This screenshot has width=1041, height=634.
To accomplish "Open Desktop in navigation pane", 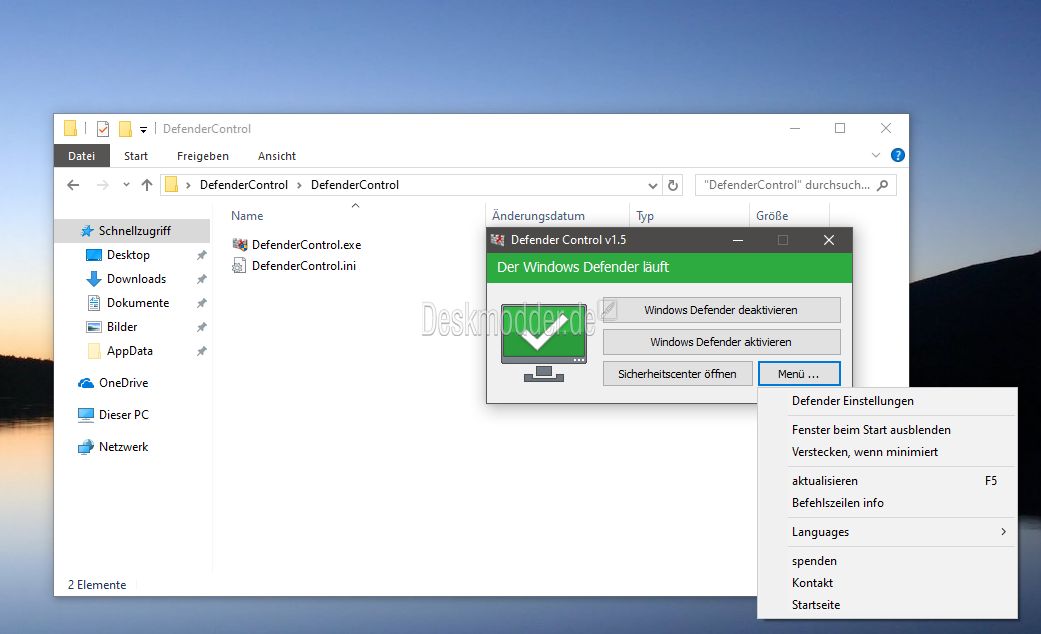I will [128, 255].
